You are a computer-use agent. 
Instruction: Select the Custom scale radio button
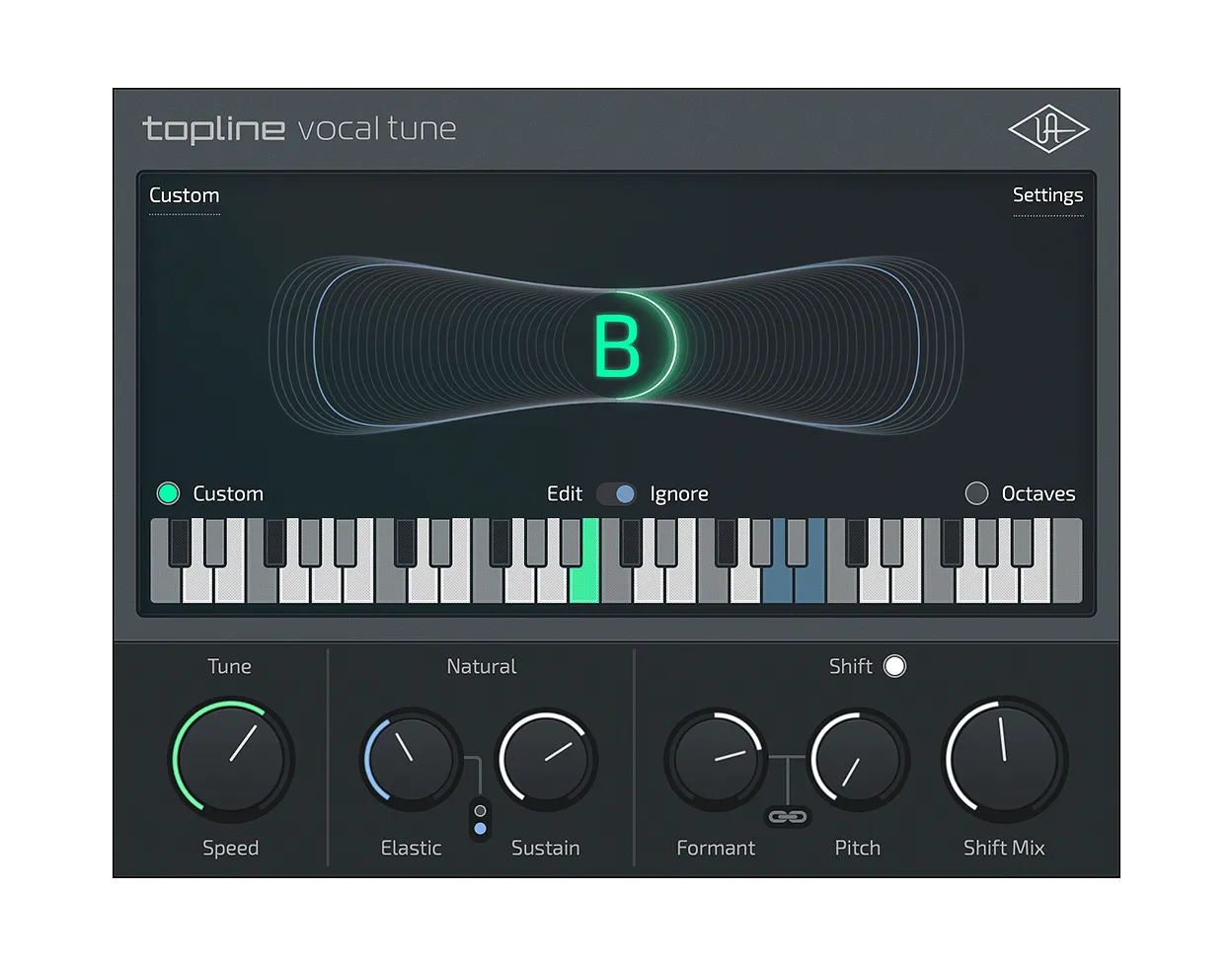(168, 493)
